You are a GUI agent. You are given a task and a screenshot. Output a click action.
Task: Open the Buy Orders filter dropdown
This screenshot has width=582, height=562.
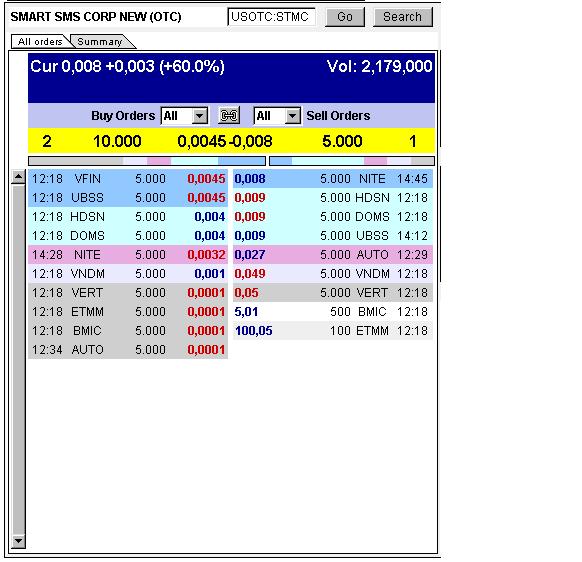184,116
